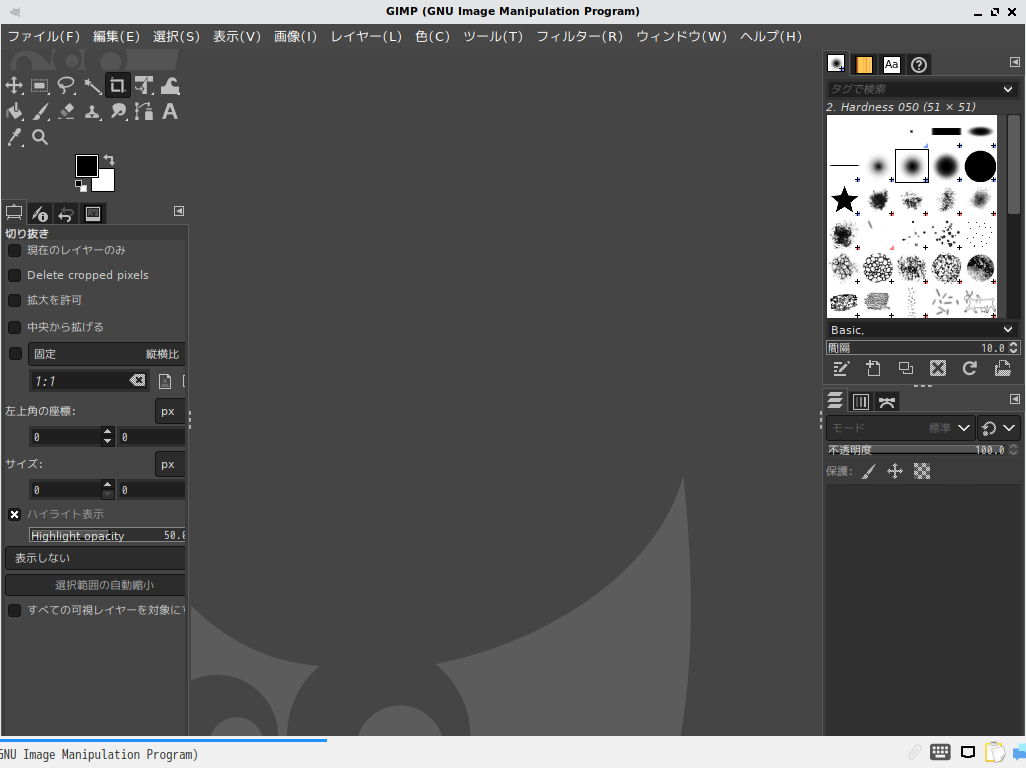
Task: Open the layer mode group switch dropdown
Action: [999, 428]
